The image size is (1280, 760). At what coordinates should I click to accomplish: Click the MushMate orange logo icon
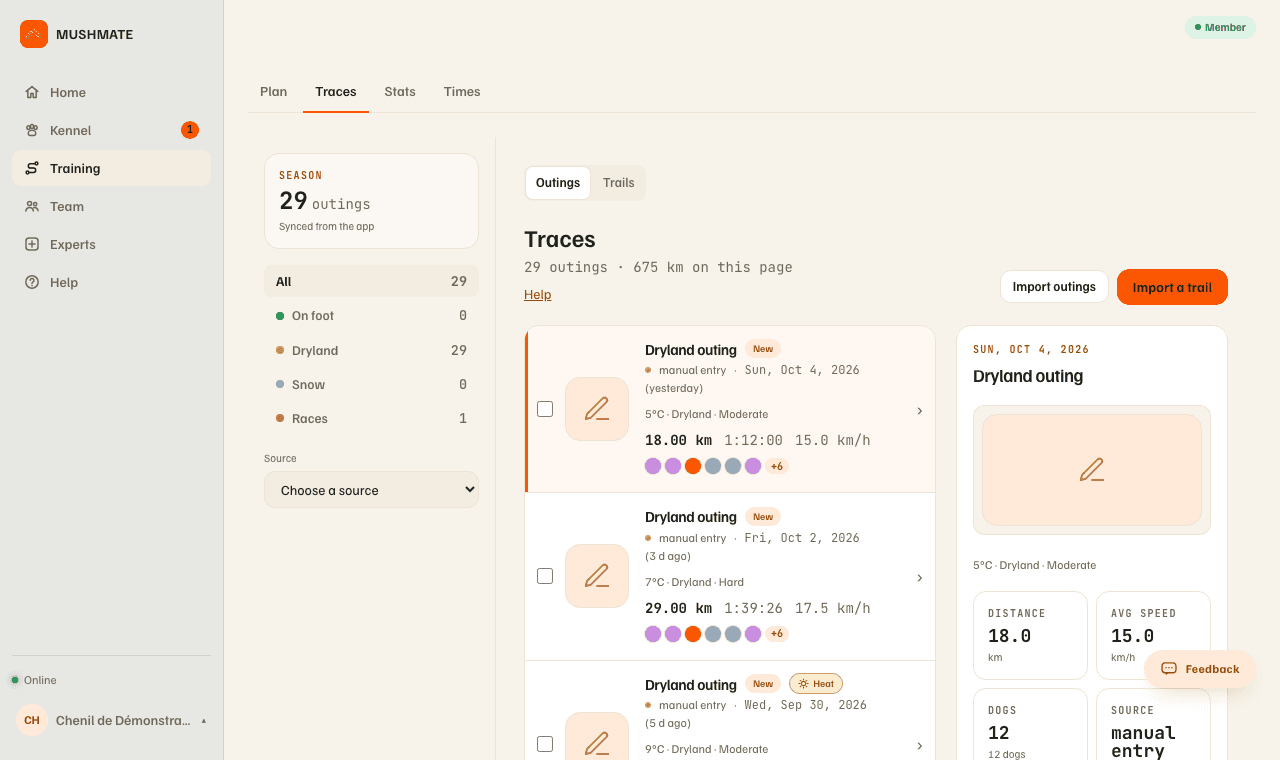pos(34,34)
